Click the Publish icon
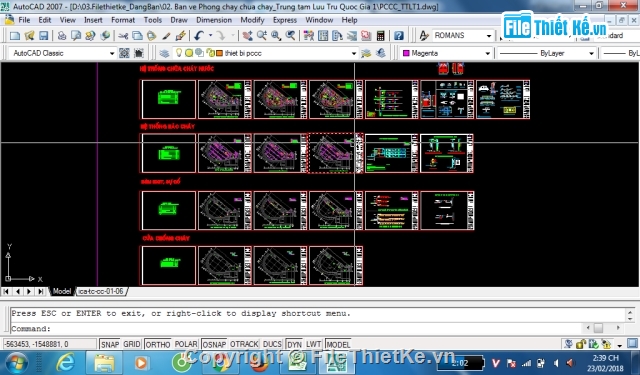 tap(90, 36)
